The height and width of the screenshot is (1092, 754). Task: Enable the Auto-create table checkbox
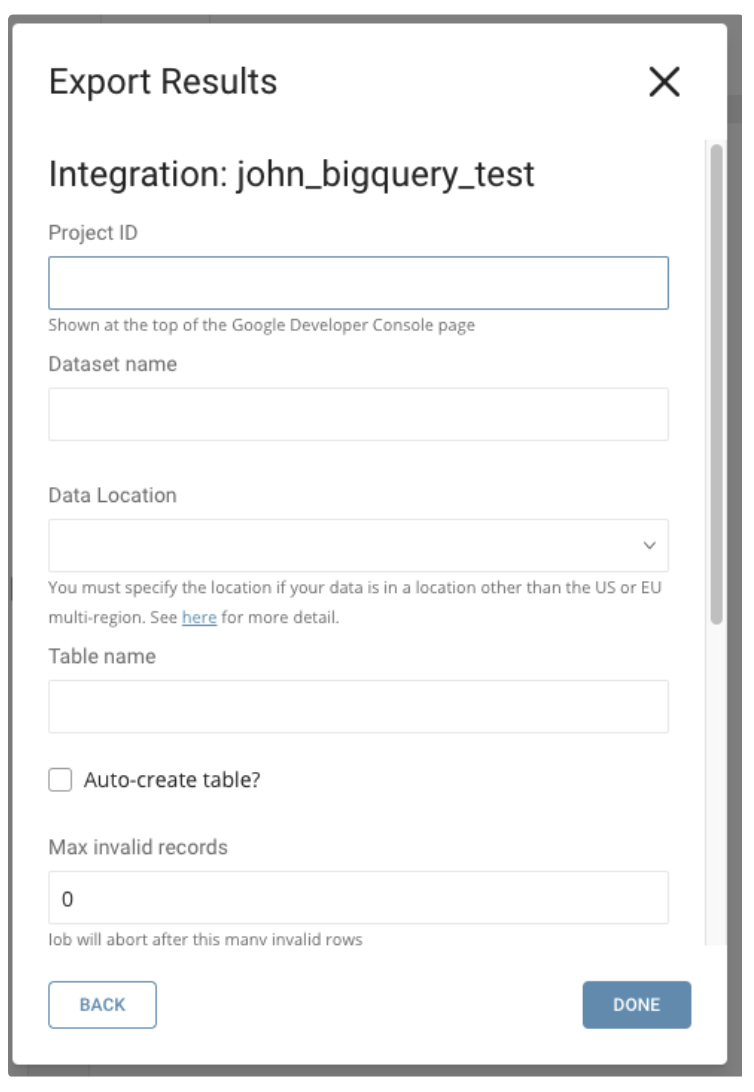click(x=61, y=780)
